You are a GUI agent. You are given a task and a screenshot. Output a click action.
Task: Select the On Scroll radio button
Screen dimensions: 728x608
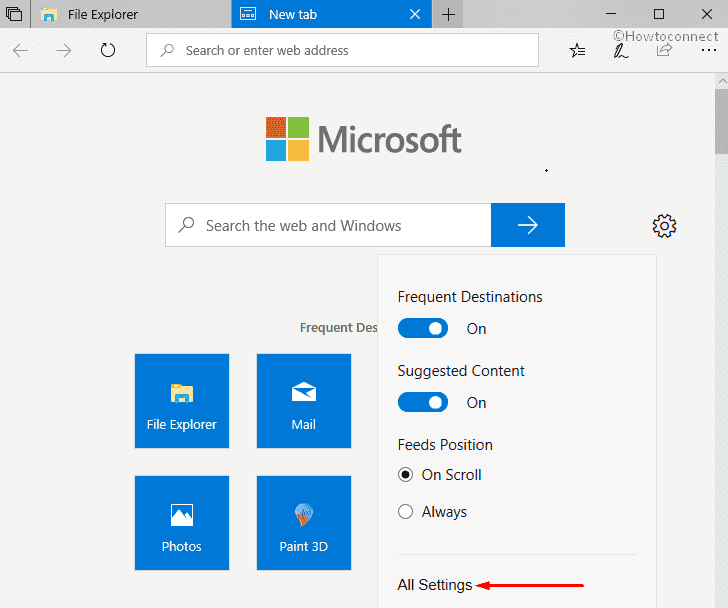pos(405,475)
